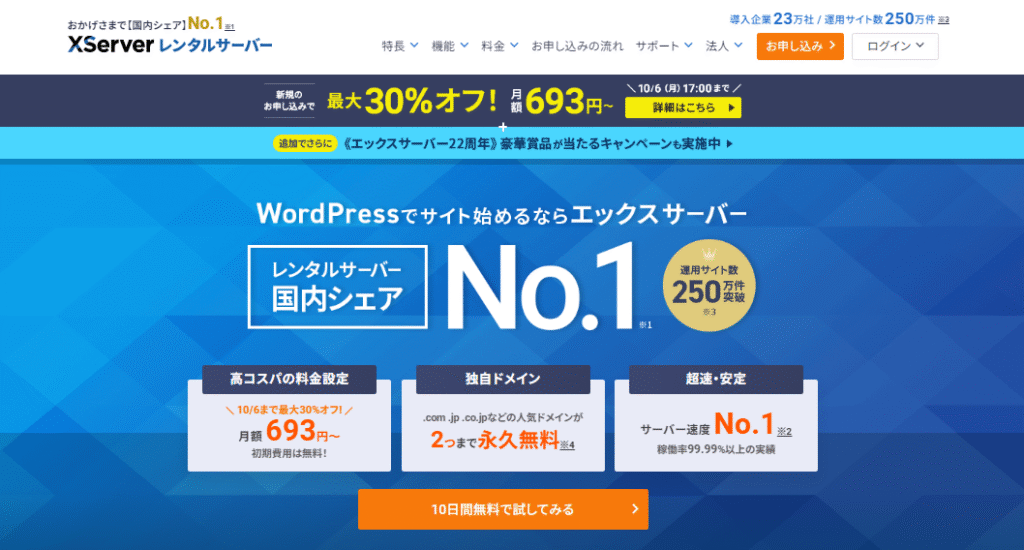Start the 10日間無料で試してみる trial

click(x=503, y=509)
